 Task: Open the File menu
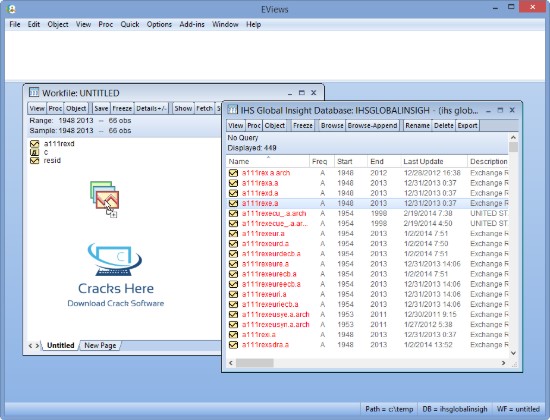coord(15,24)
